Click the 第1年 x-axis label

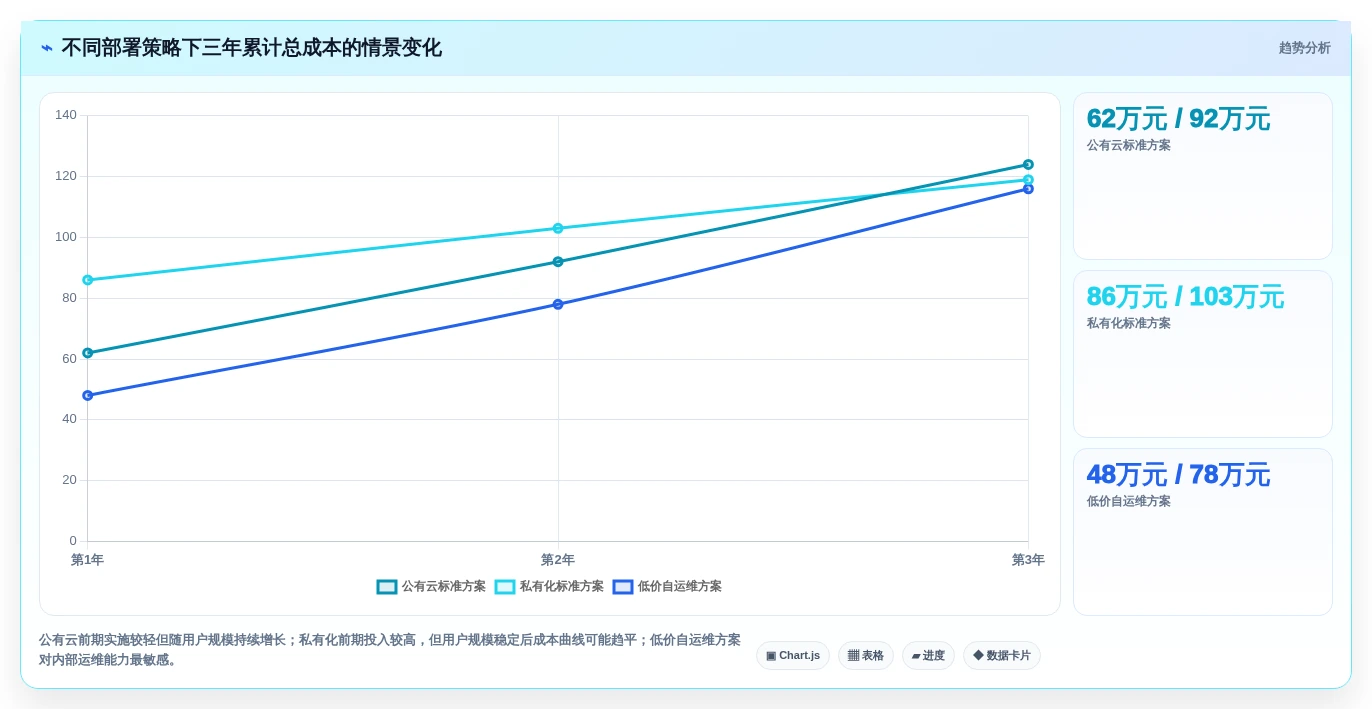[x=87, y=560]
